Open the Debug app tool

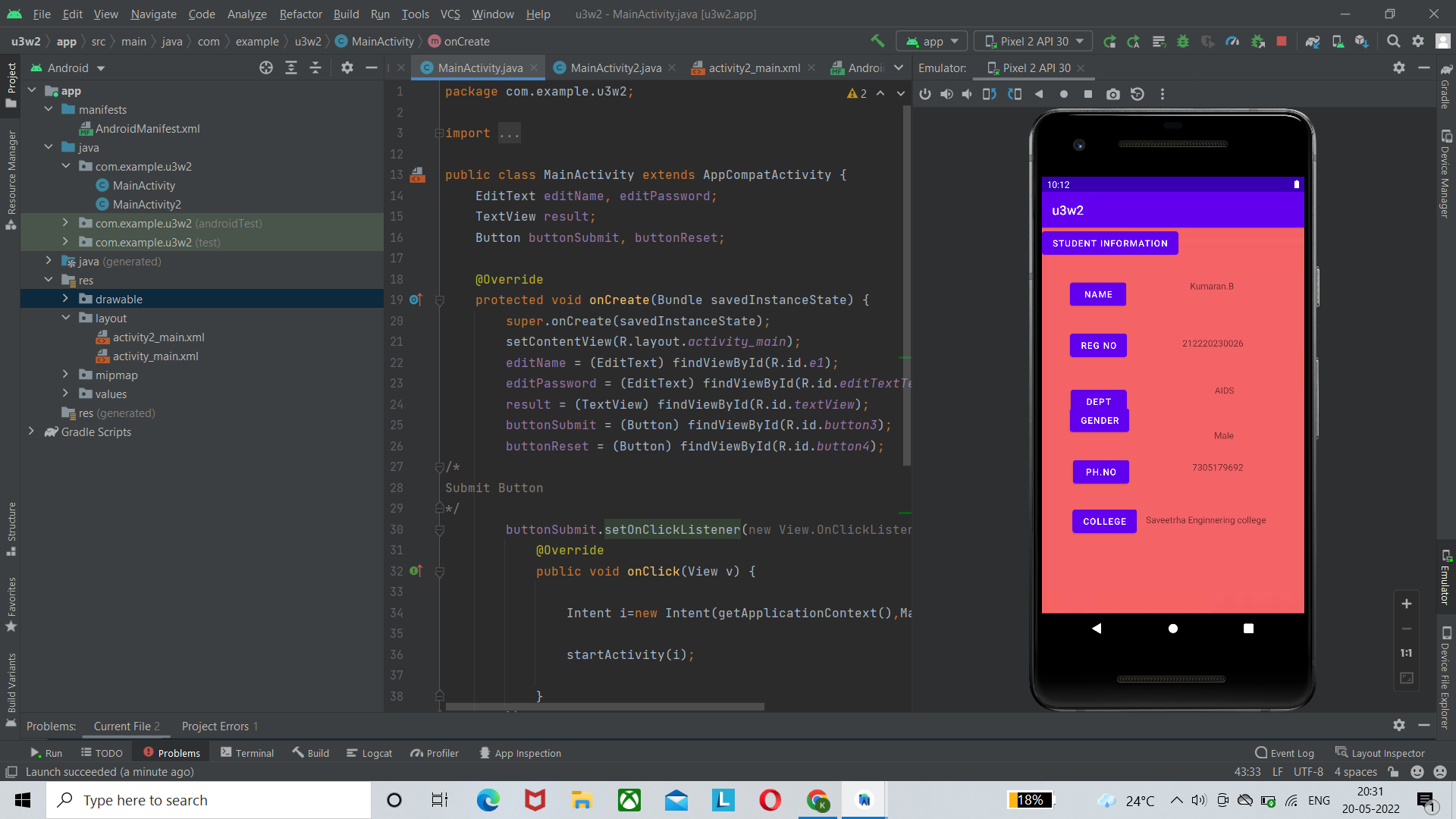(1184, 41)
